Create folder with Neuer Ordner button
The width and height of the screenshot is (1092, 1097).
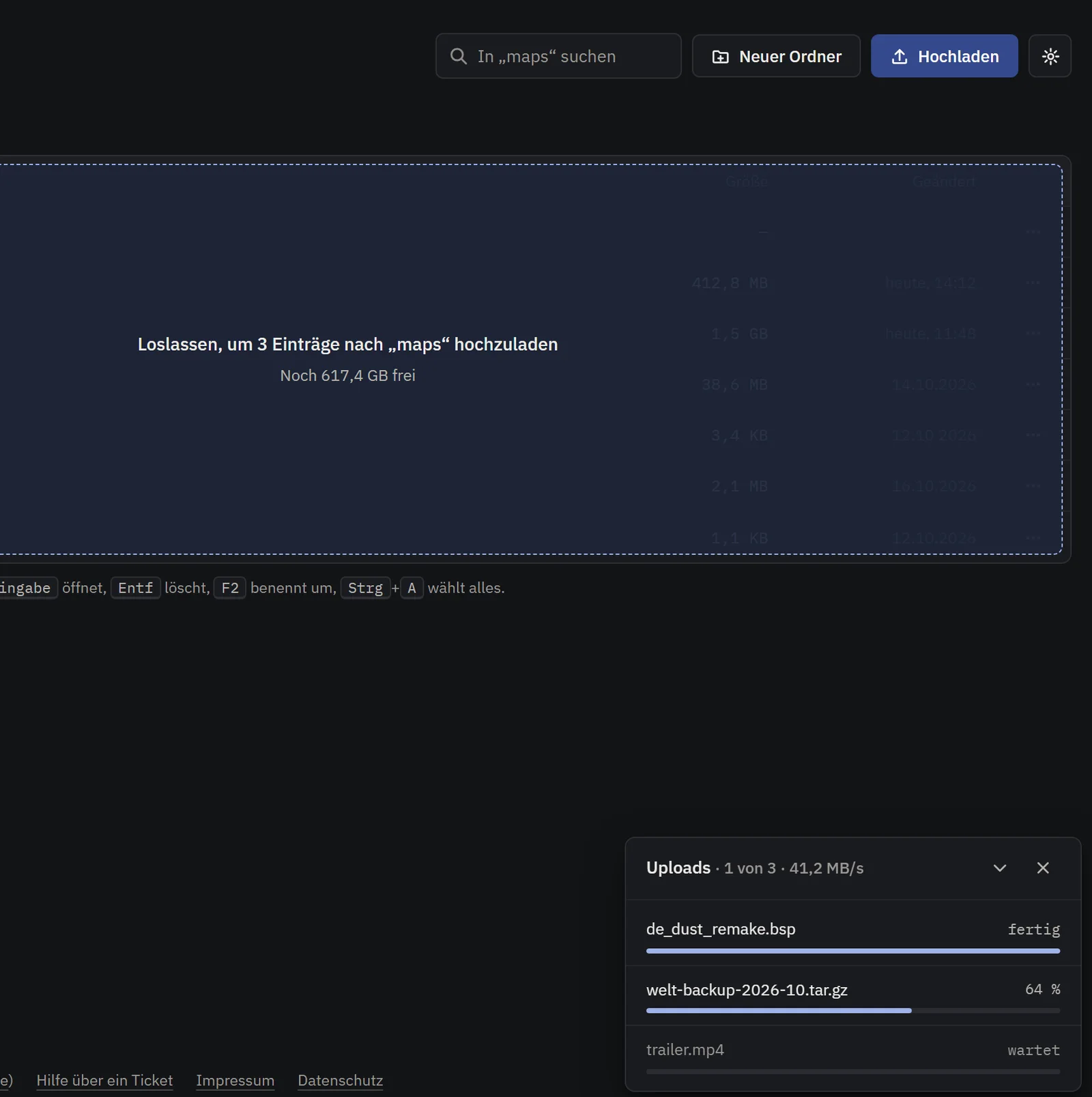point(776,56)
